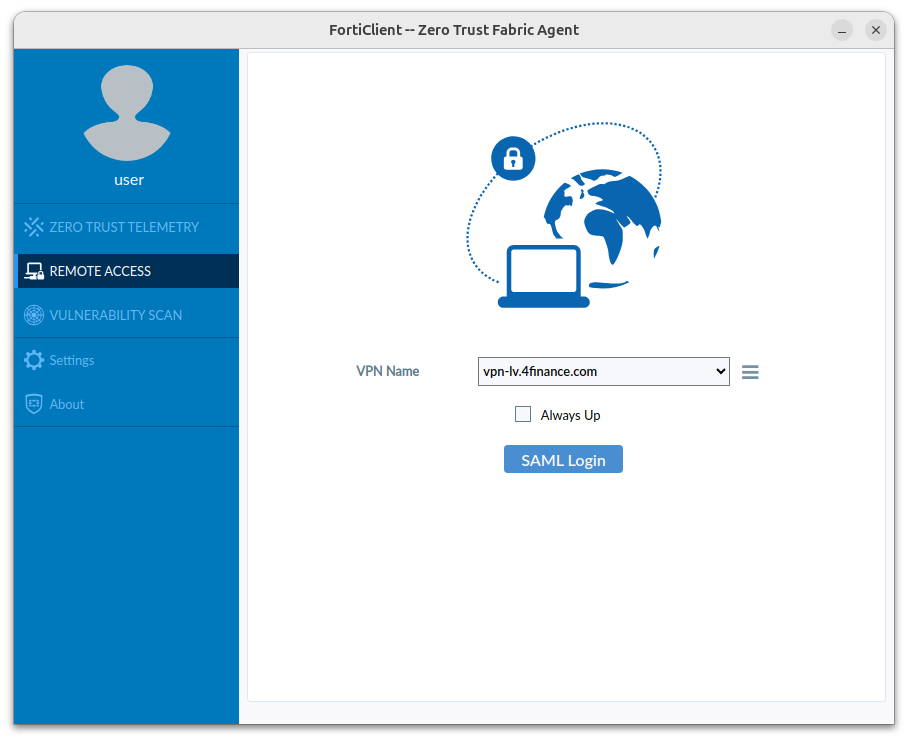Click the SAML Login button
This screenshot has height=741, width=908.
pos(563,460)
